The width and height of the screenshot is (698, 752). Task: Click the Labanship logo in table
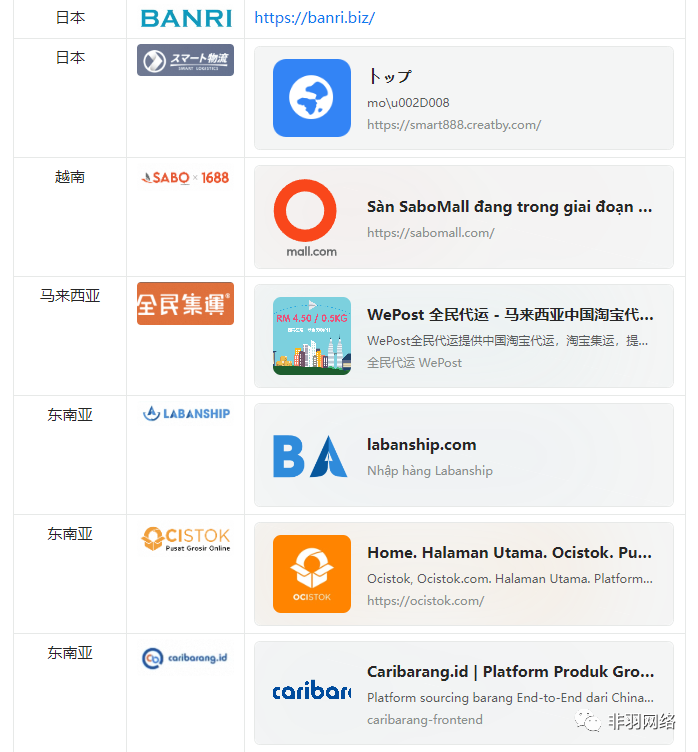tap(186, 414)
